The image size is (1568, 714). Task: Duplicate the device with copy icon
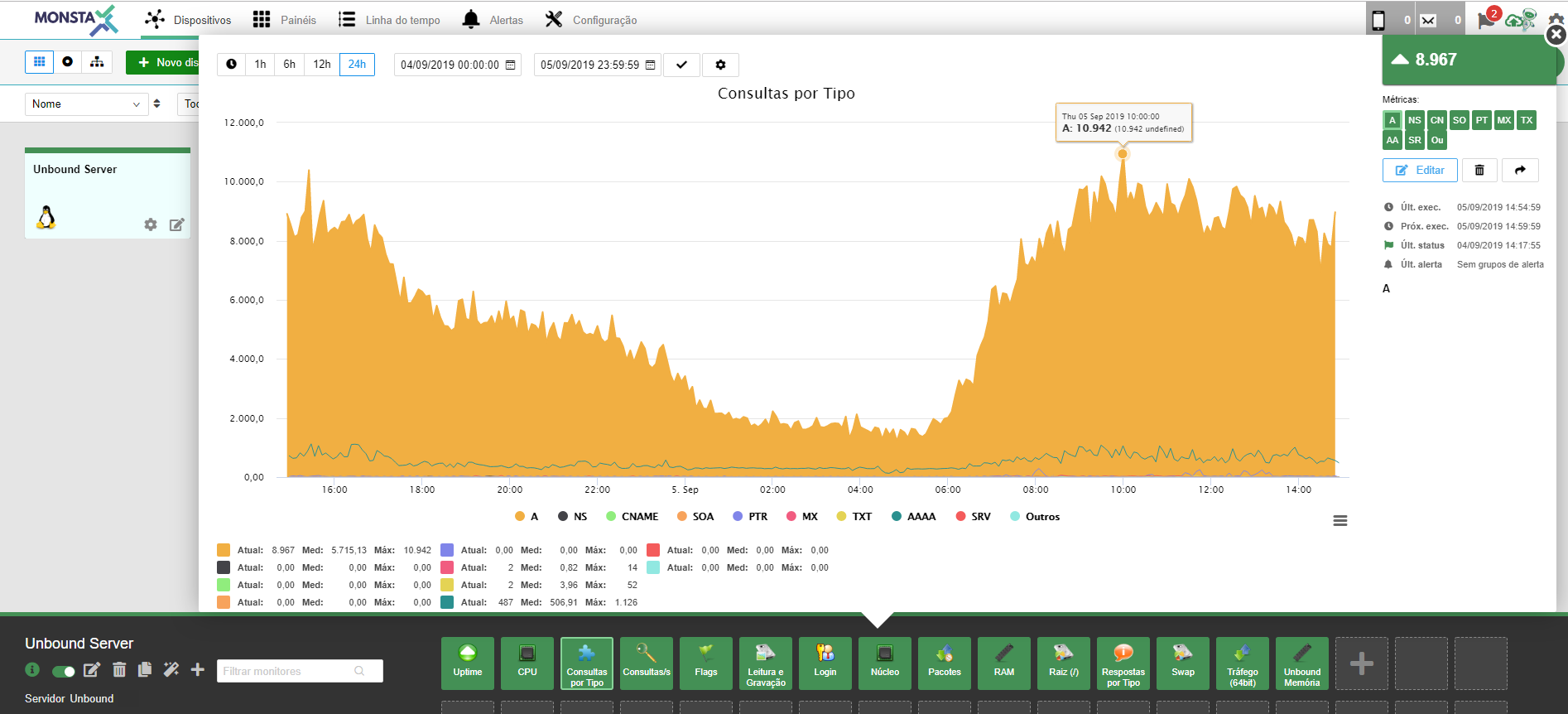tap(145, 669)
